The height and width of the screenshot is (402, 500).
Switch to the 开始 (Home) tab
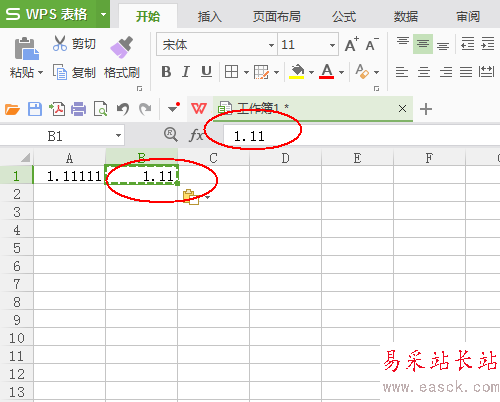(148, 16)
